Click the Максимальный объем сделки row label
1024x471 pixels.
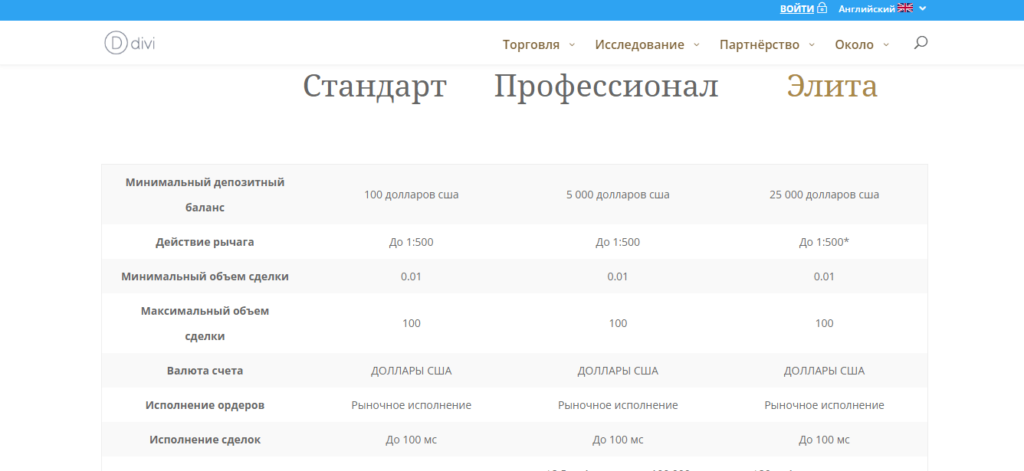point(205,323)
